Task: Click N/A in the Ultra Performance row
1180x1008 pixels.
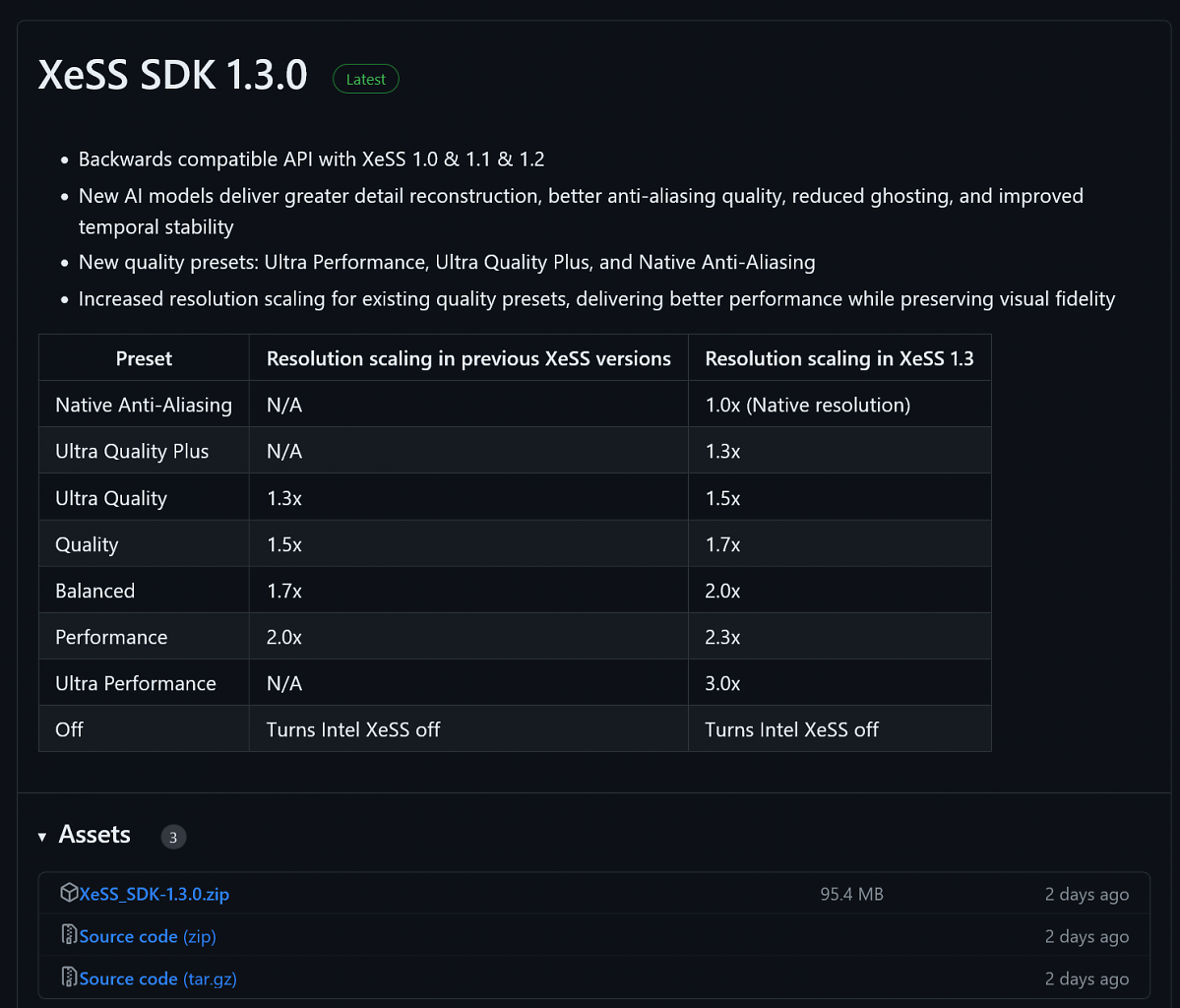Action: point(284,683)
